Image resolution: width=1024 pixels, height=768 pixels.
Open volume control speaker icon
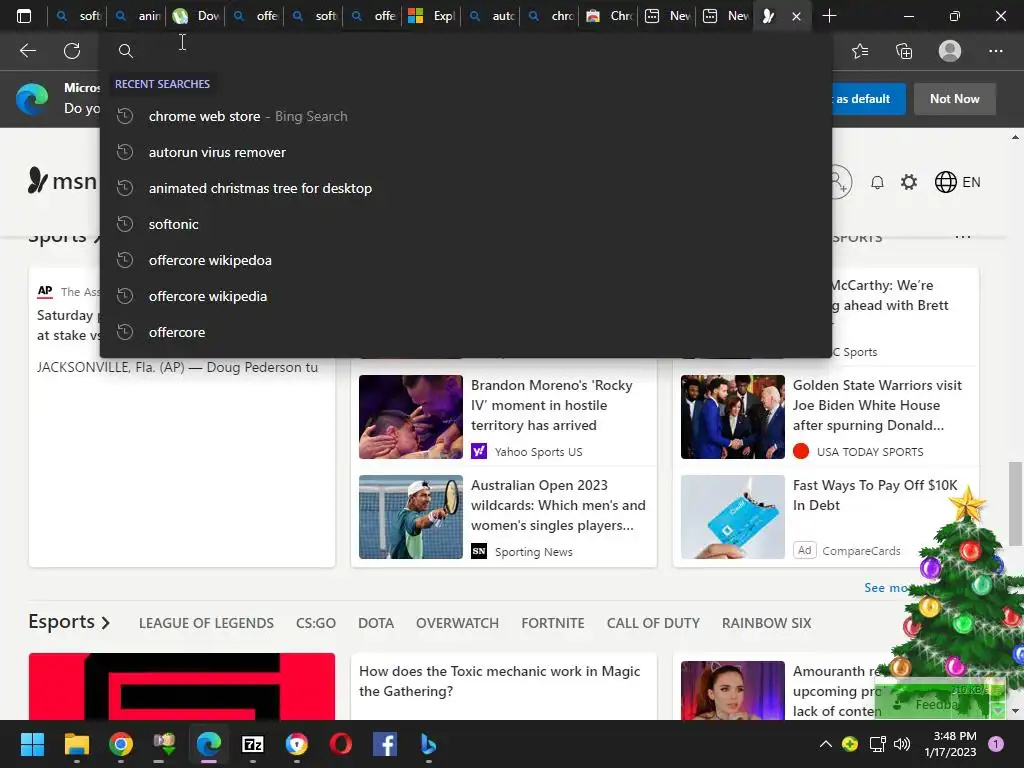coord(902,744)
